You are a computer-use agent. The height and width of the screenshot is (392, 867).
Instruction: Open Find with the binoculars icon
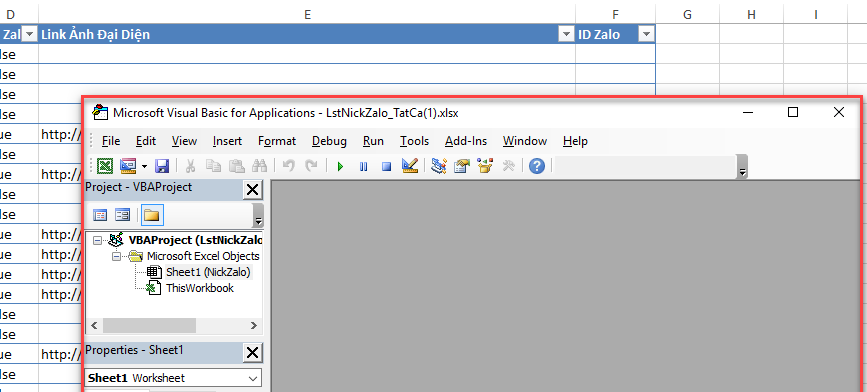(260, 166)
